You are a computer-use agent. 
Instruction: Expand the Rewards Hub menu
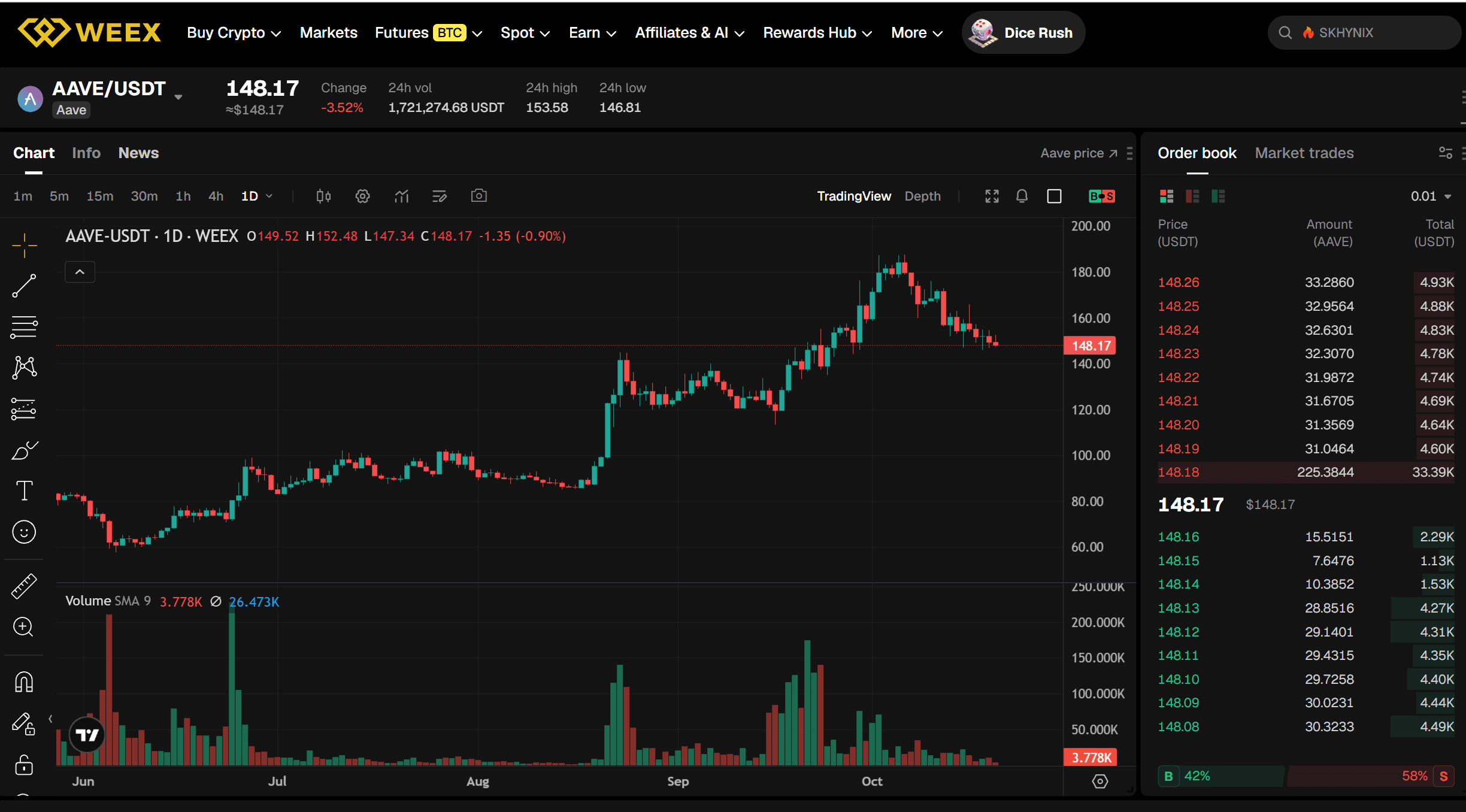[817, 33]
